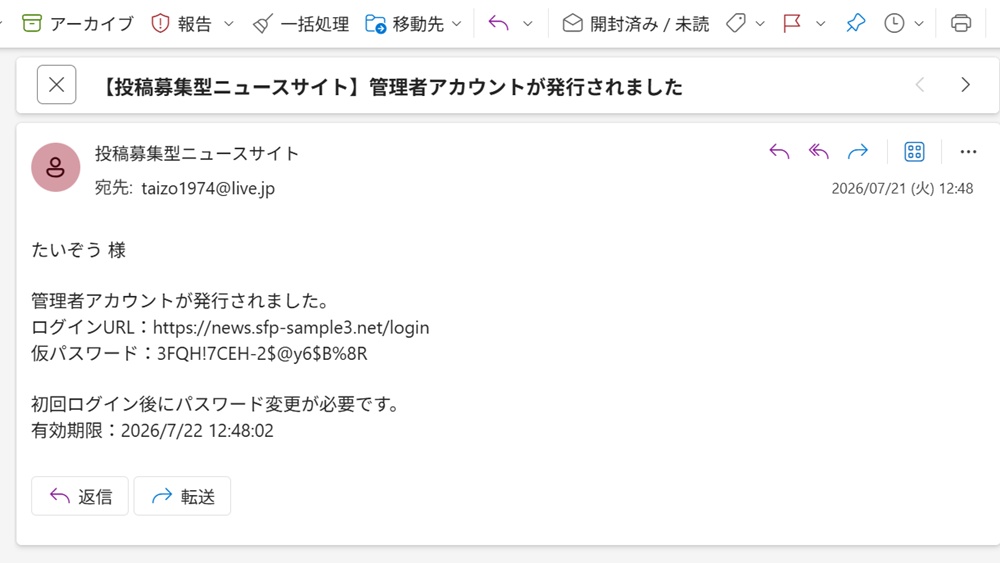
Task: Flag this message with the red flag
Action: (x=791, y=24)
